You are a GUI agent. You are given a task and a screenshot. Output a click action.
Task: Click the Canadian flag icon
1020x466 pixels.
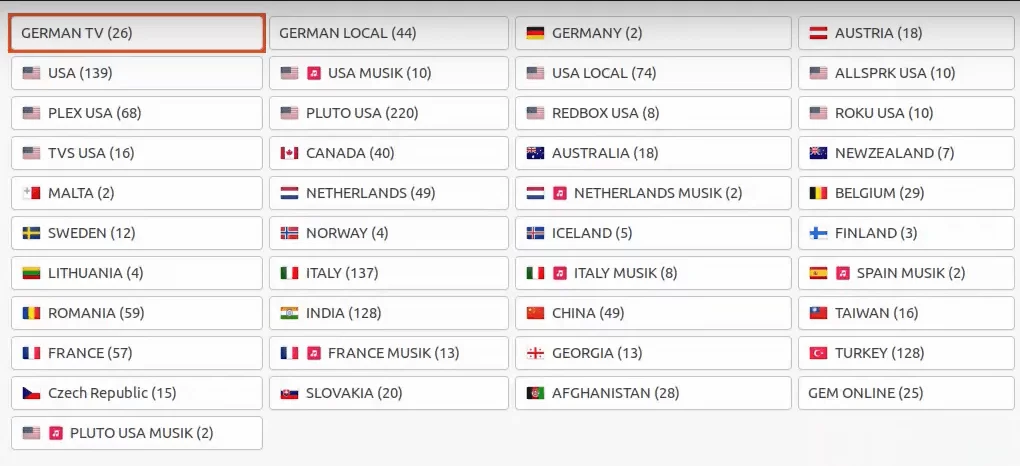pyautogui.click(x=290, y=153)
